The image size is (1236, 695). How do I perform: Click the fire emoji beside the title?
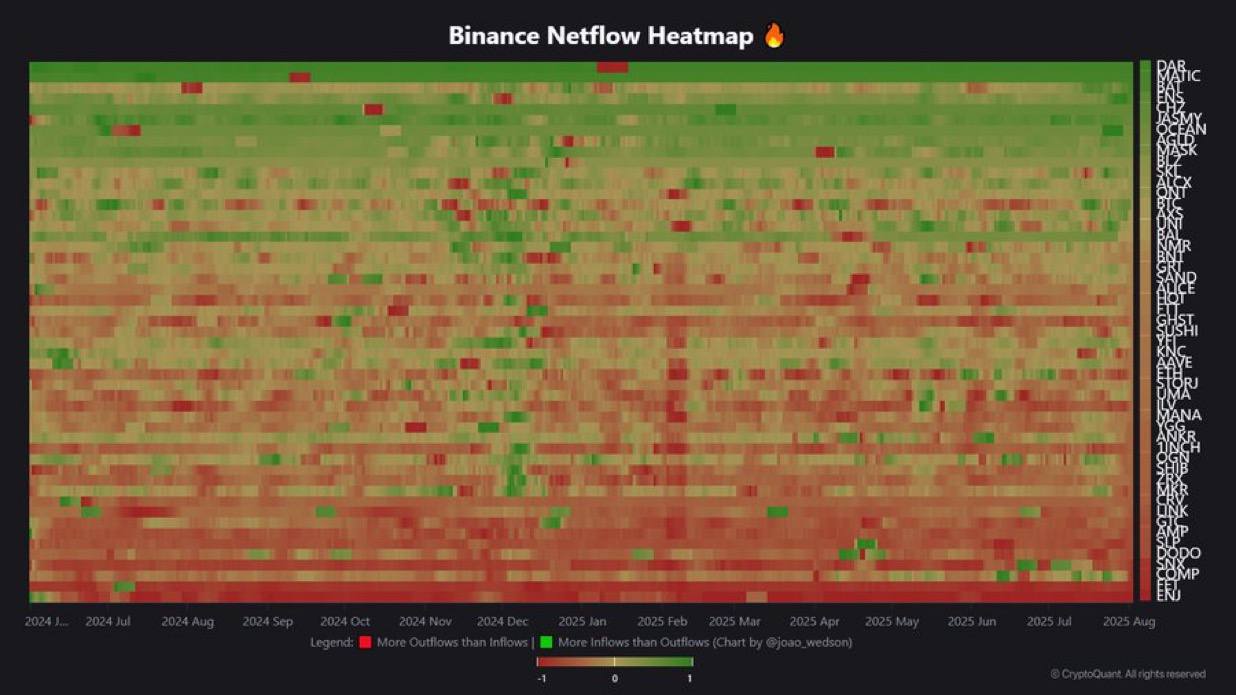tap(774, 35)
